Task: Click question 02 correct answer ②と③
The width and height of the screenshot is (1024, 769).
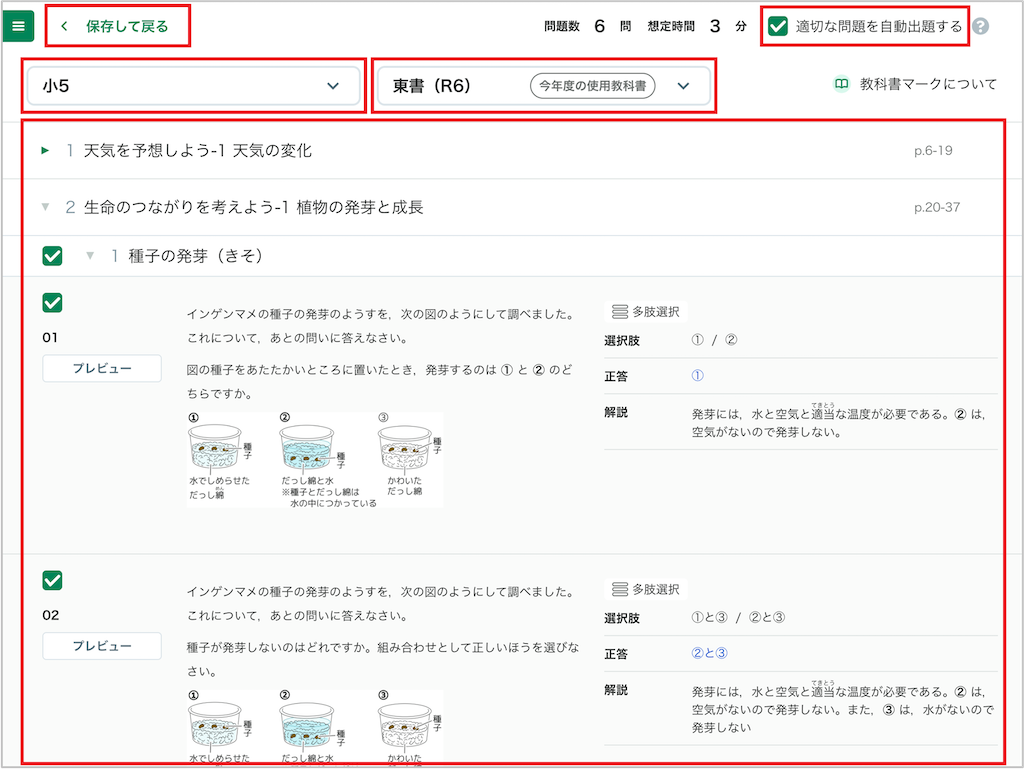Action: click(709, 653)
